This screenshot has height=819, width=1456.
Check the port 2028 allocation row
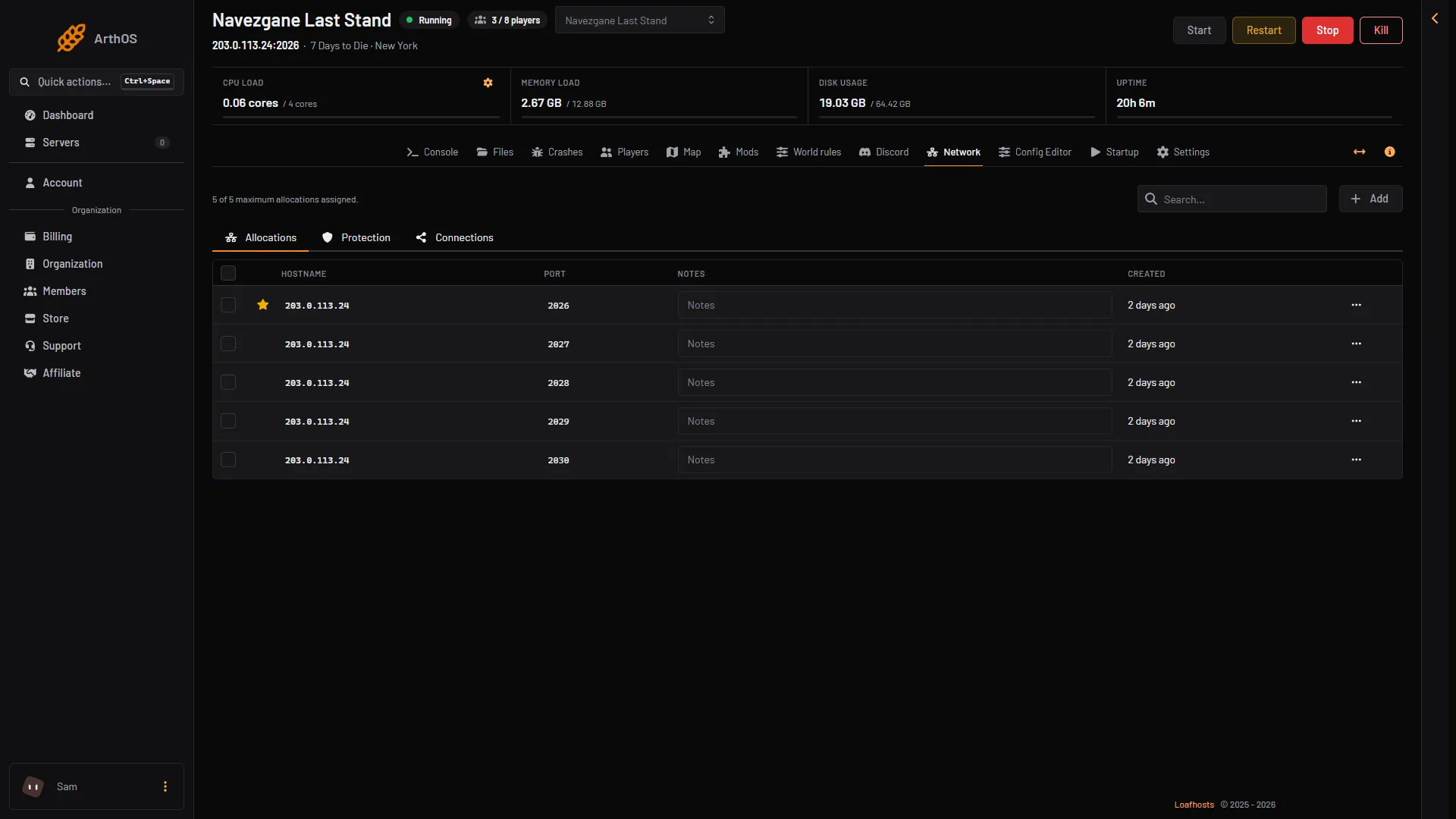[228, 382]
